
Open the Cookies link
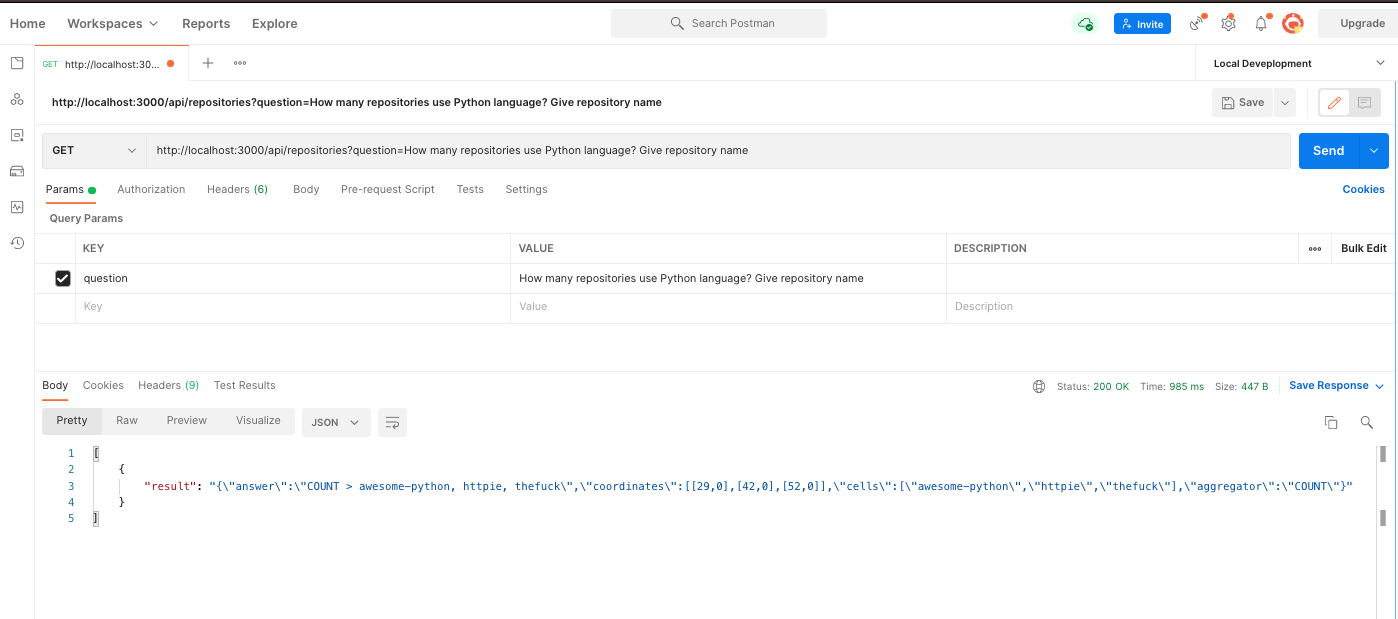[1364, 189]
